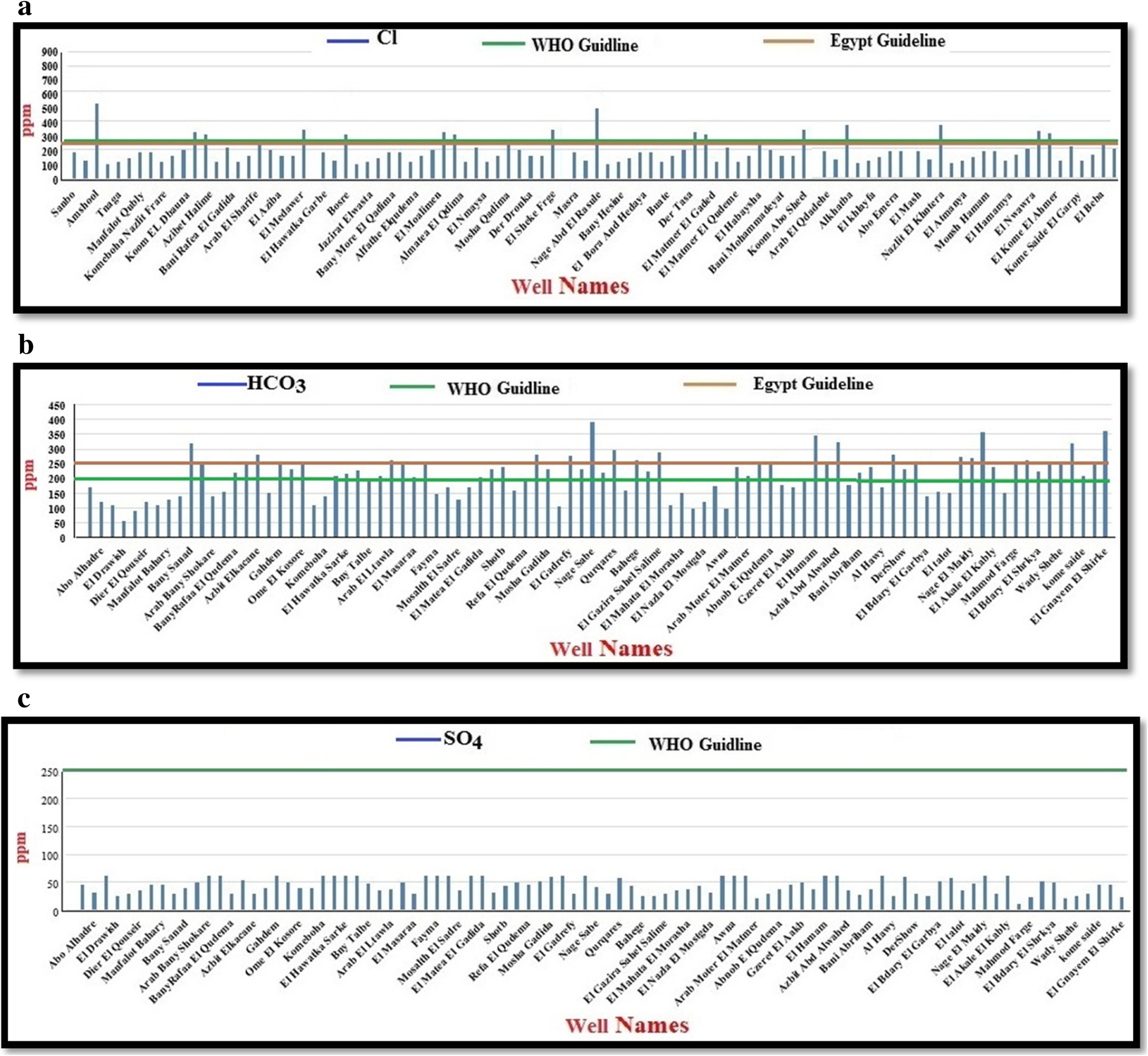Click the tallest Amshool bar in Cl chart
The height and width of the screenshot is (1056, 1148).
97,141
